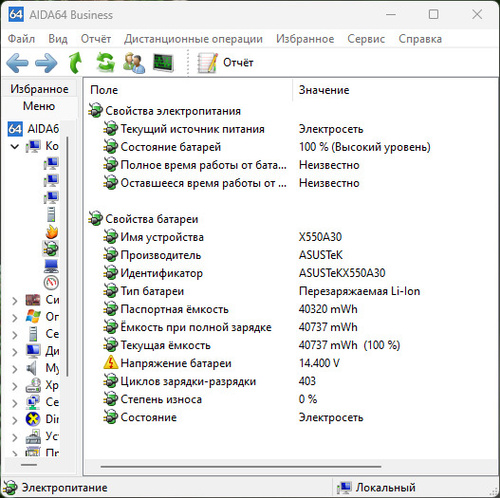Select the Имя устройства row
500x498 pixels.
tap(222, 237)
